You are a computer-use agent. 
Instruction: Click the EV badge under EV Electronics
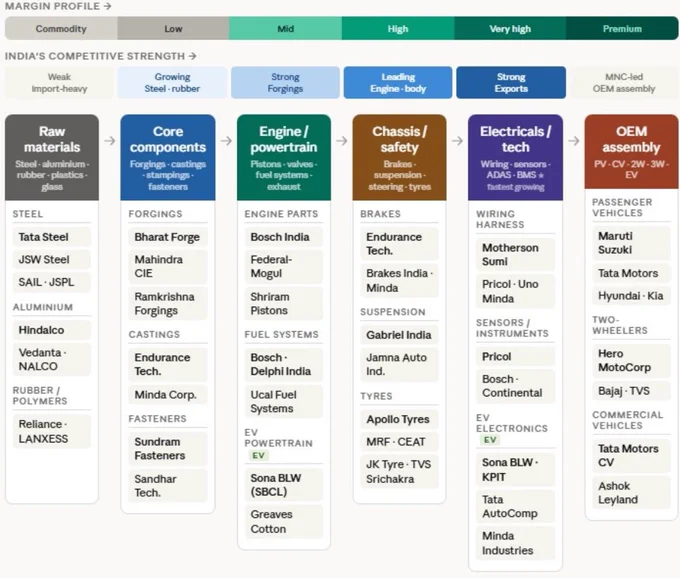pyautogui.click(x=490, y=440)
